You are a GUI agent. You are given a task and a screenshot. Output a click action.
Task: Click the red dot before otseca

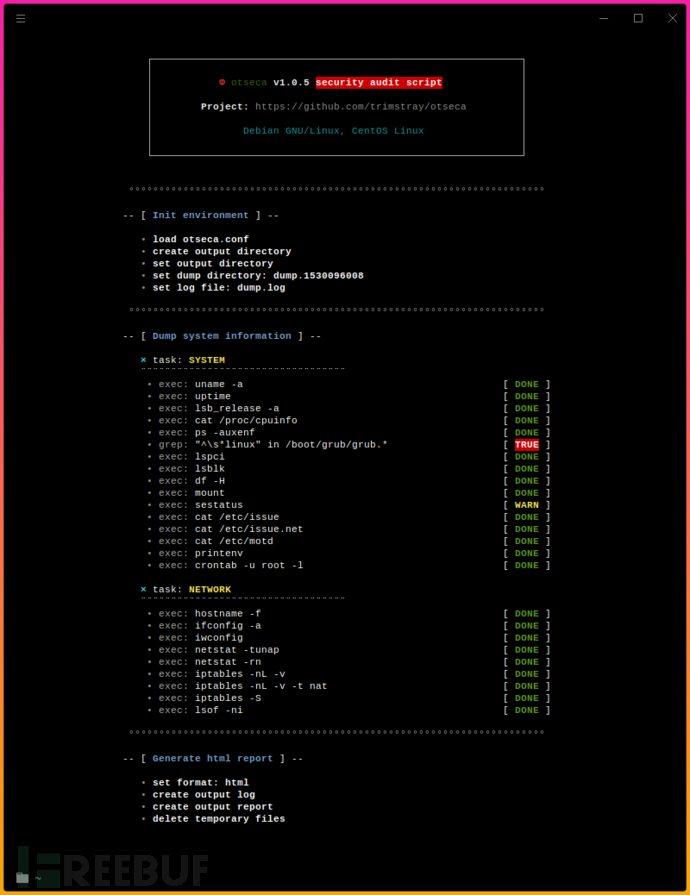coord(222,82)
